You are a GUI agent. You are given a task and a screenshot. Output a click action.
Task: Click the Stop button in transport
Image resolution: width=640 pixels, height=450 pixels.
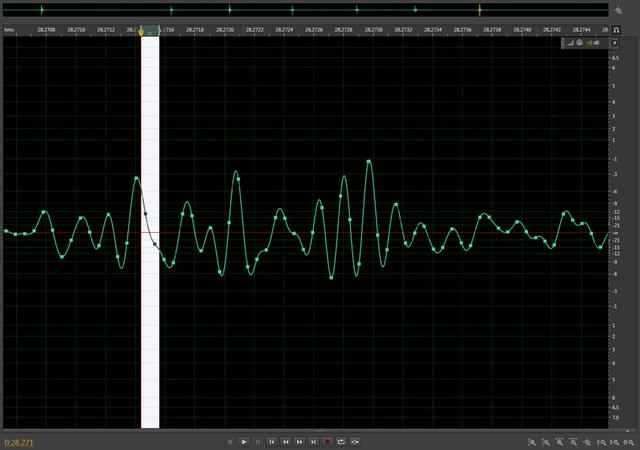[x=230, y=441]
